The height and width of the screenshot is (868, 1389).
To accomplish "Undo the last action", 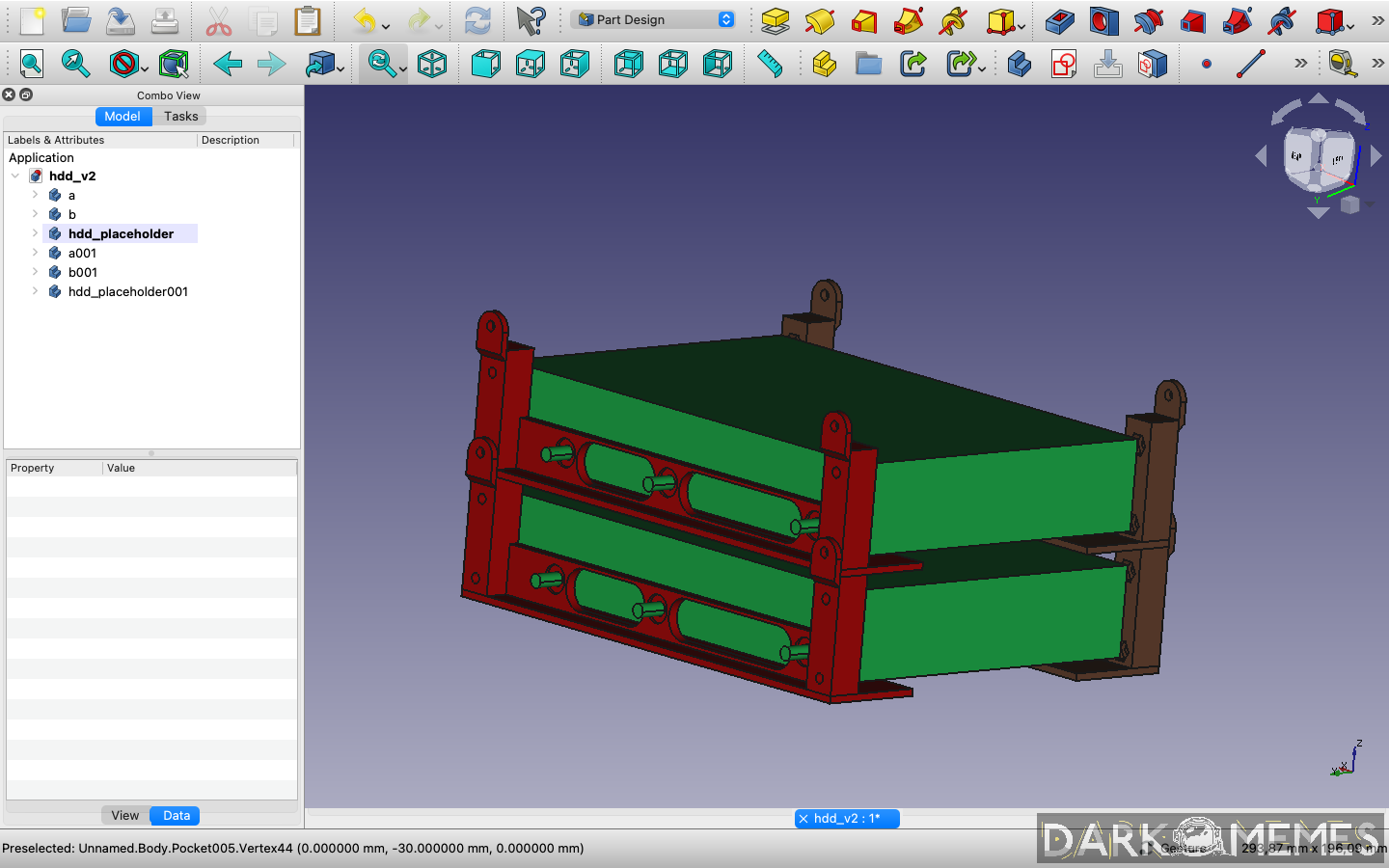I will [365, 20].
